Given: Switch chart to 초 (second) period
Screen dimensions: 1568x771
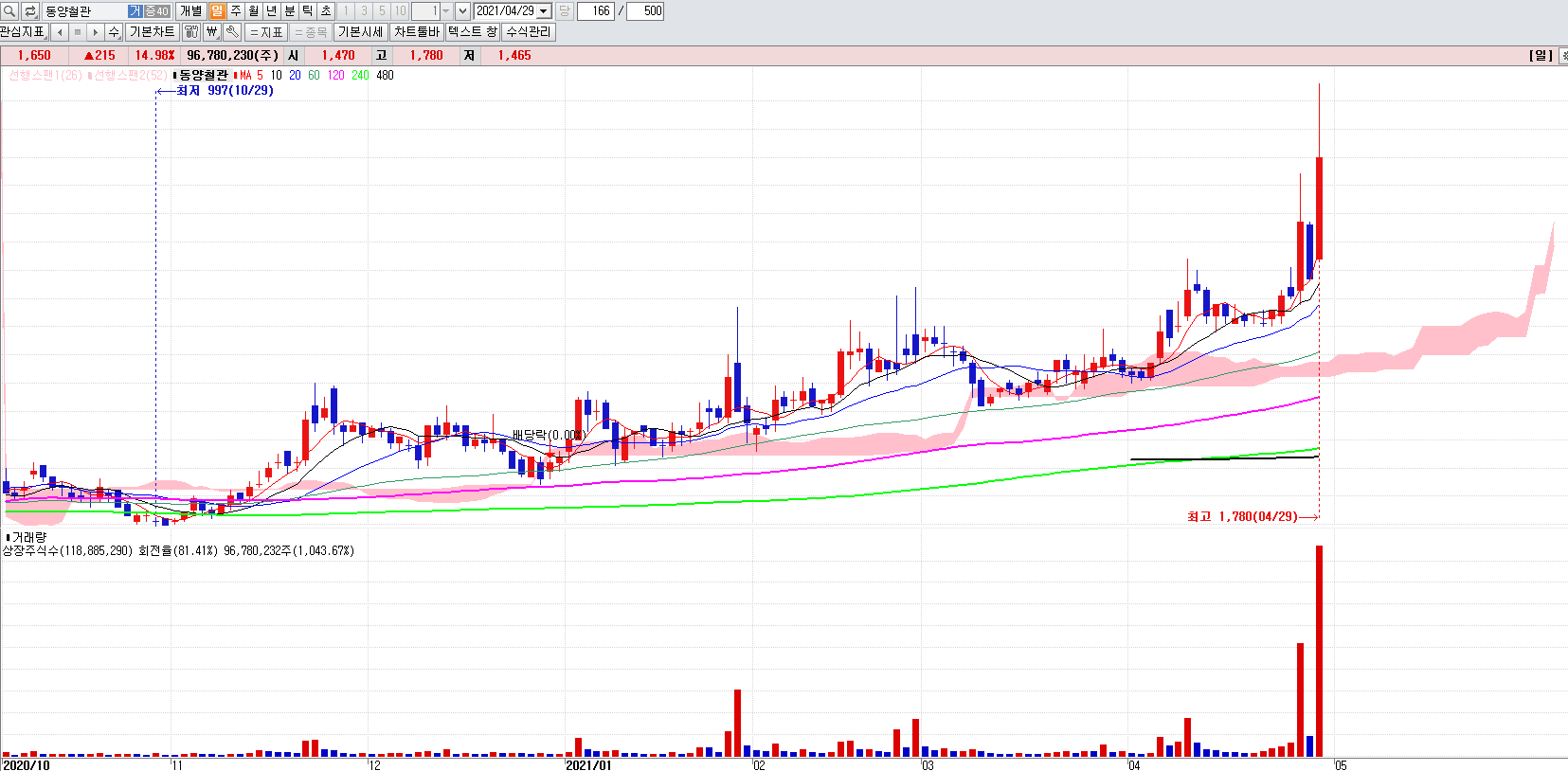Looking at the screenshot, I should (x=326, y=11).
